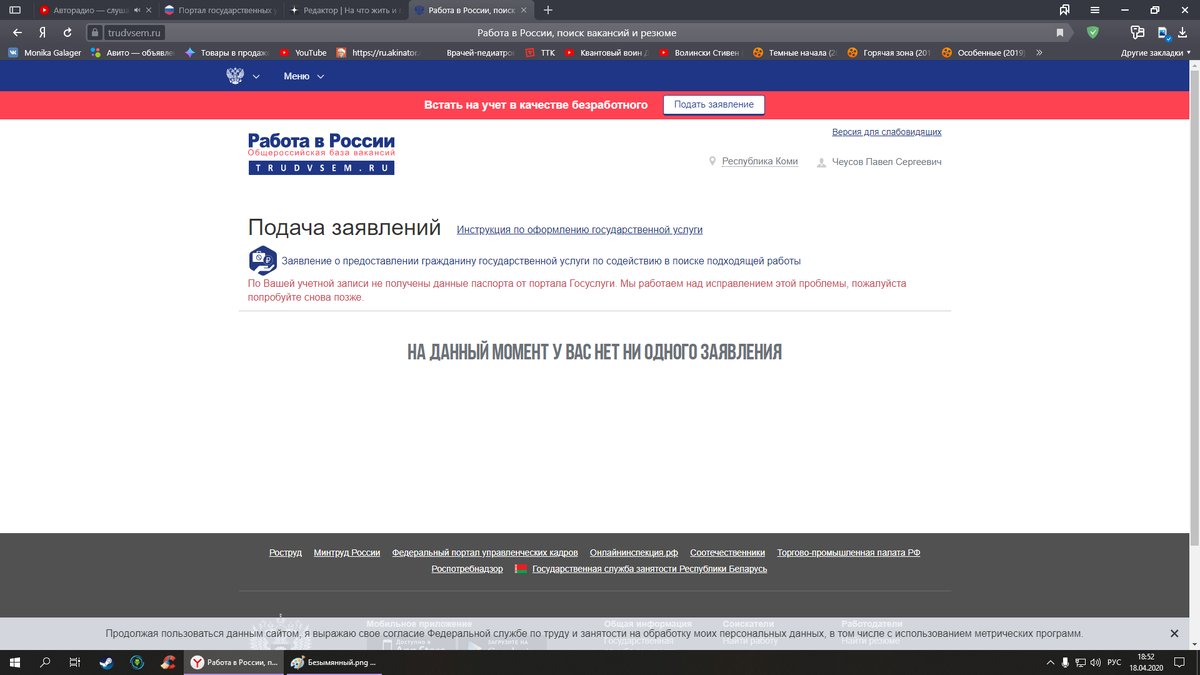
Task: Open the Роструд footer link
Action: (x=285, y=552)
